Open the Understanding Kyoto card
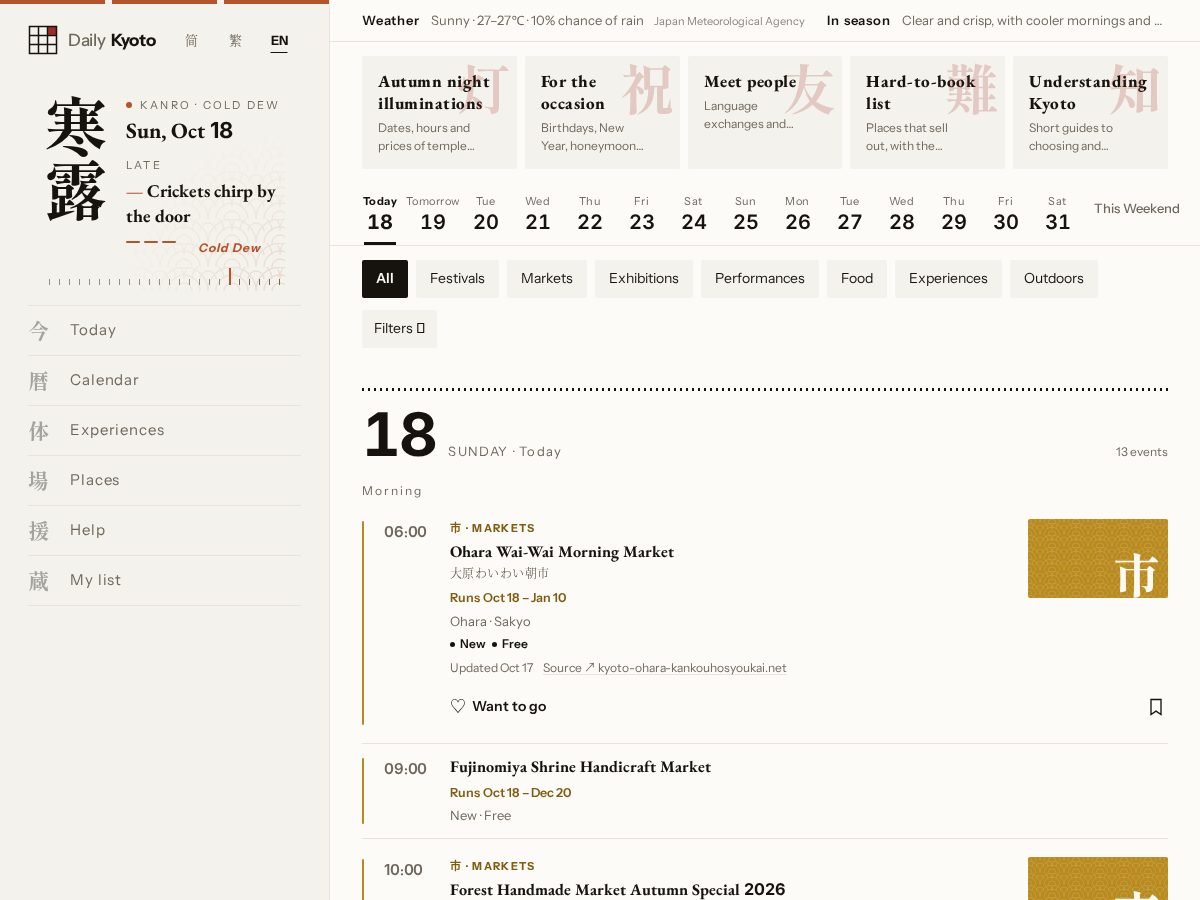This screenshot has height=900, width=1200. [x=1090, y=112]
